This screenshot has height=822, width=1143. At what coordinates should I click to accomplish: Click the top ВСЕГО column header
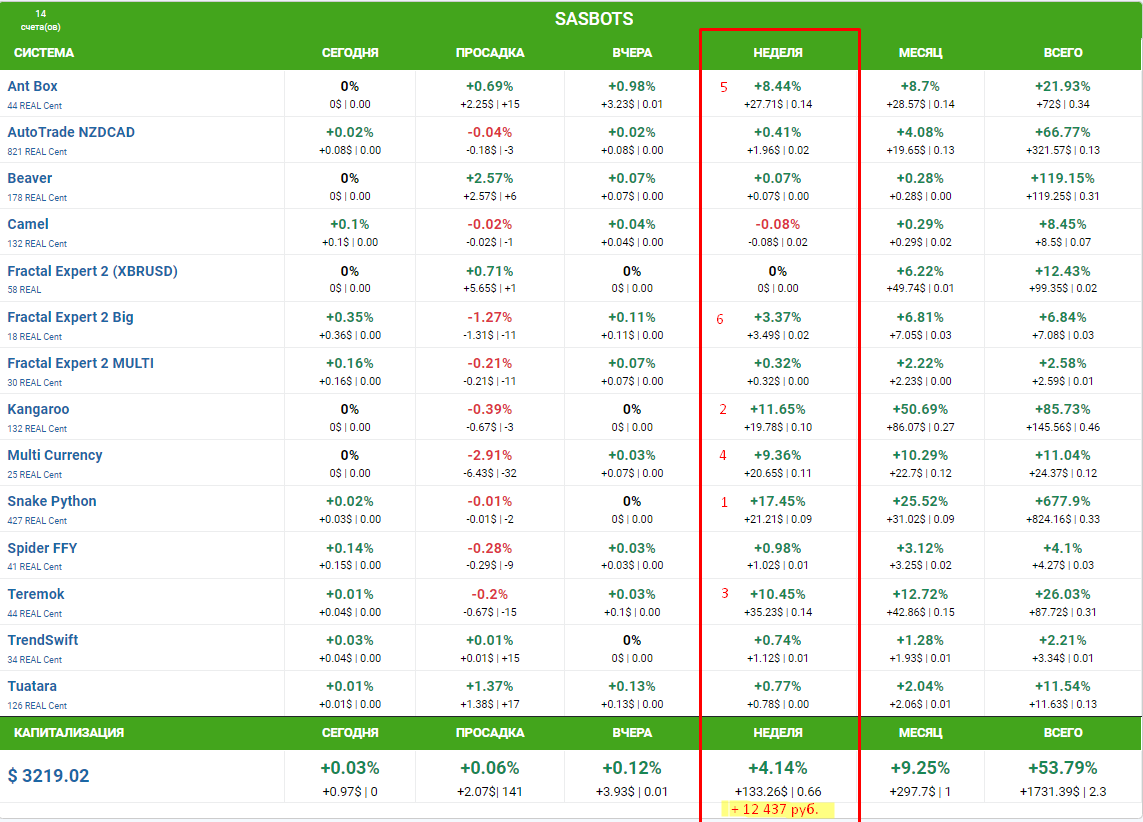pyautogui.click(x=1062, y=52)
